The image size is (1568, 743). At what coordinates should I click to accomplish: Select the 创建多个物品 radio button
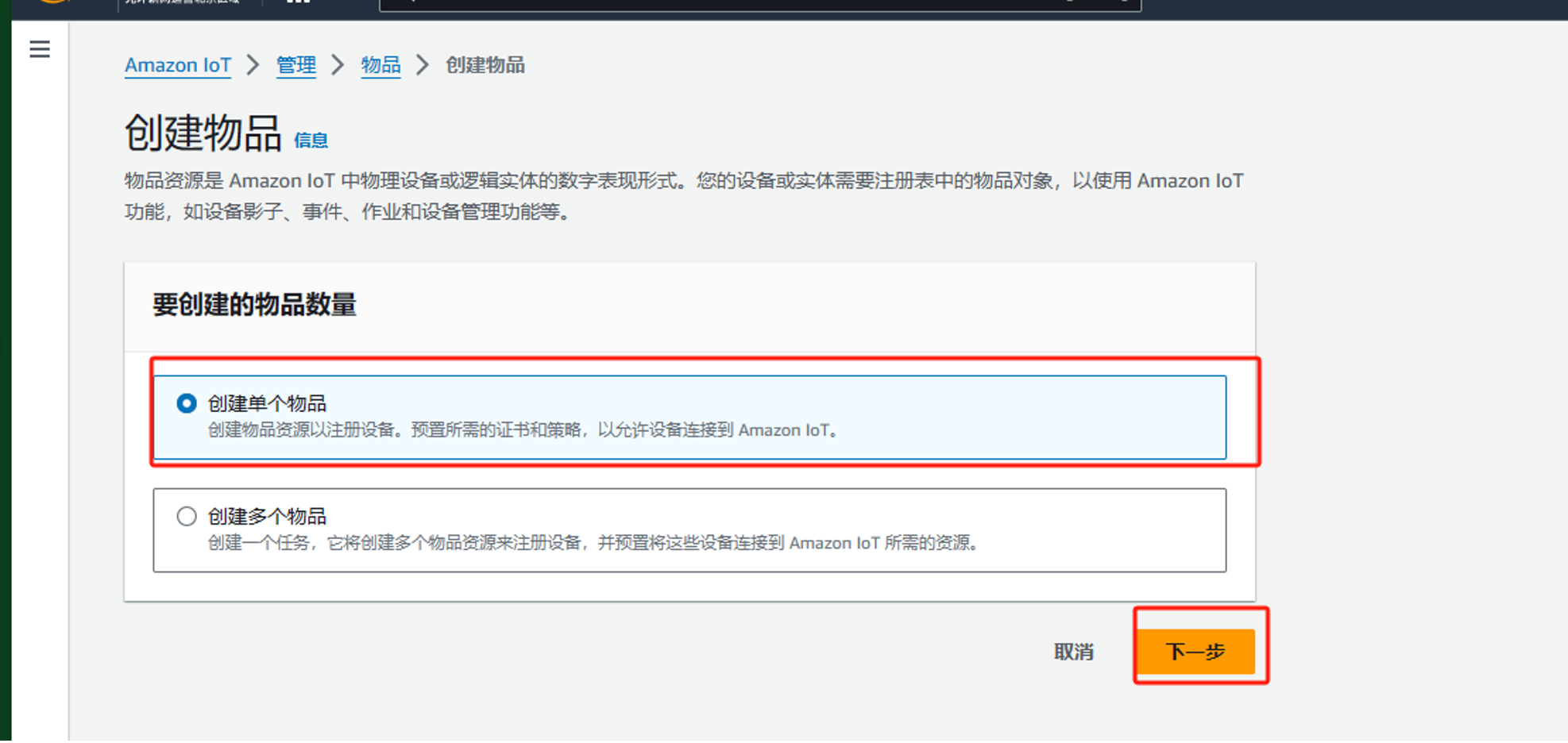(187, 516)
